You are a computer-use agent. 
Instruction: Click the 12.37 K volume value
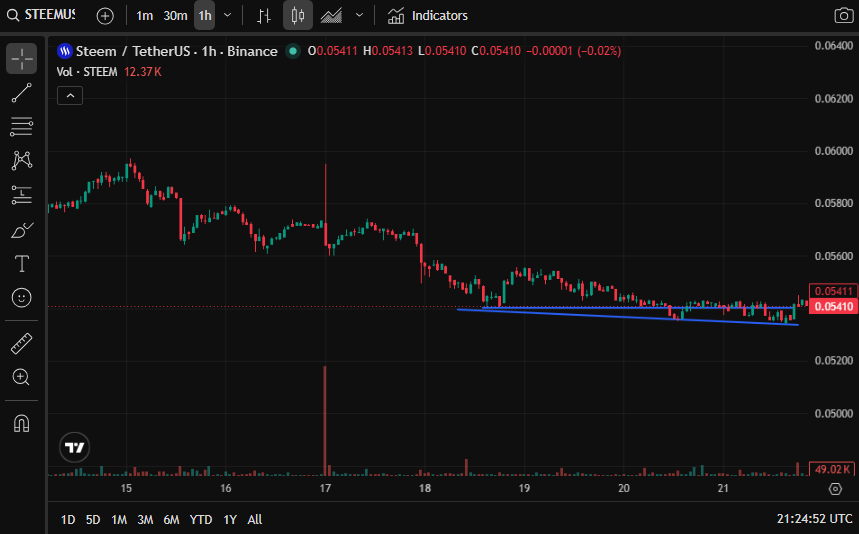(142, 72)
